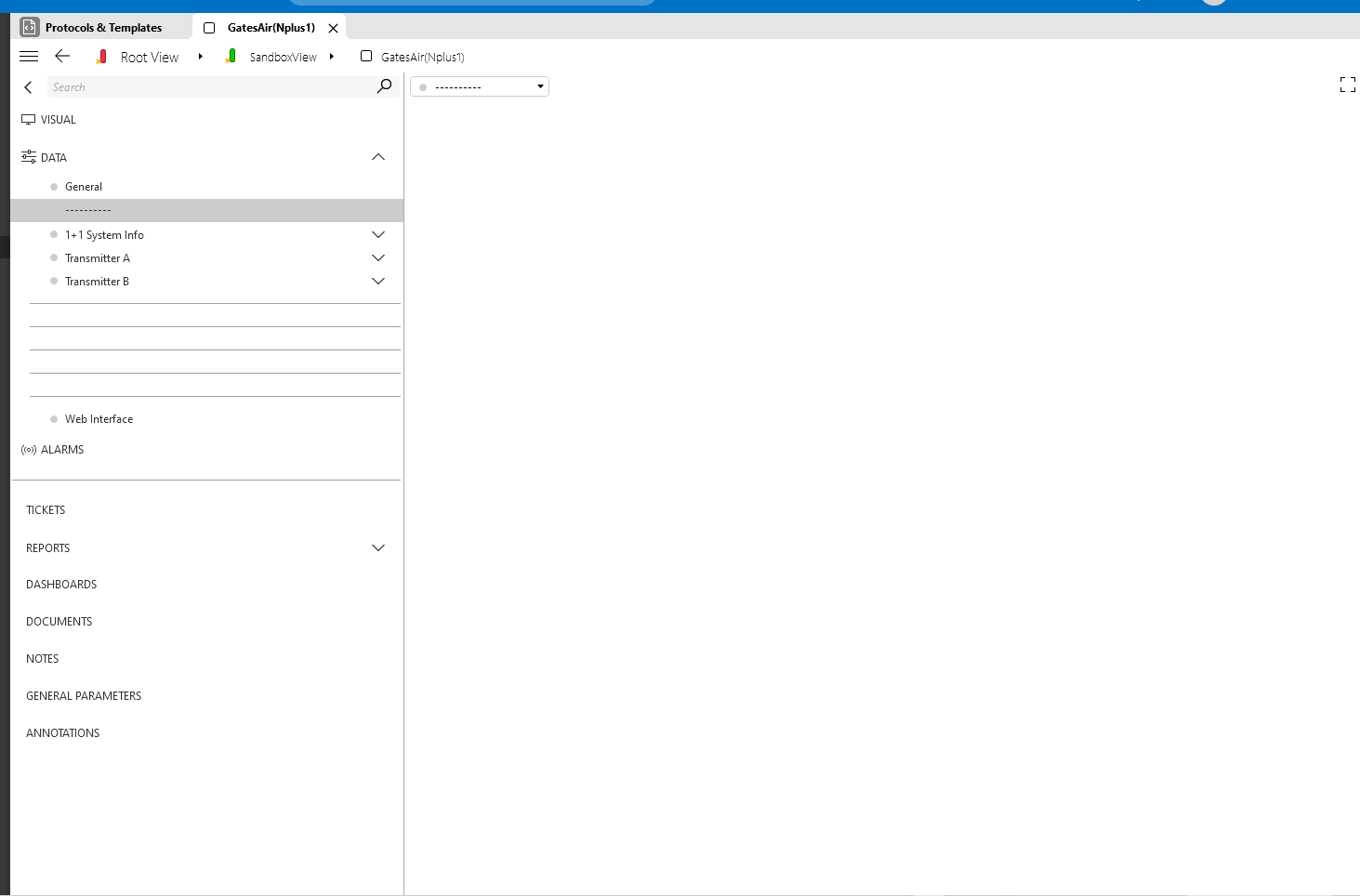Go back with the header arrow
This screenshot has width=1360, height=896.
tap(62, 57)
